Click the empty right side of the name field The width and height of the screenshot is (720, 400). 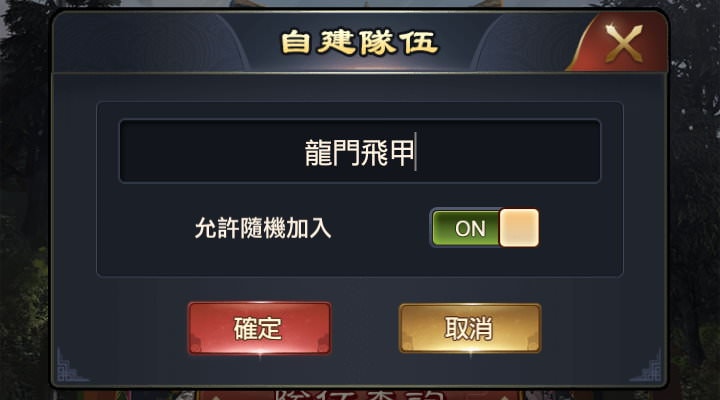click(507, 151)
